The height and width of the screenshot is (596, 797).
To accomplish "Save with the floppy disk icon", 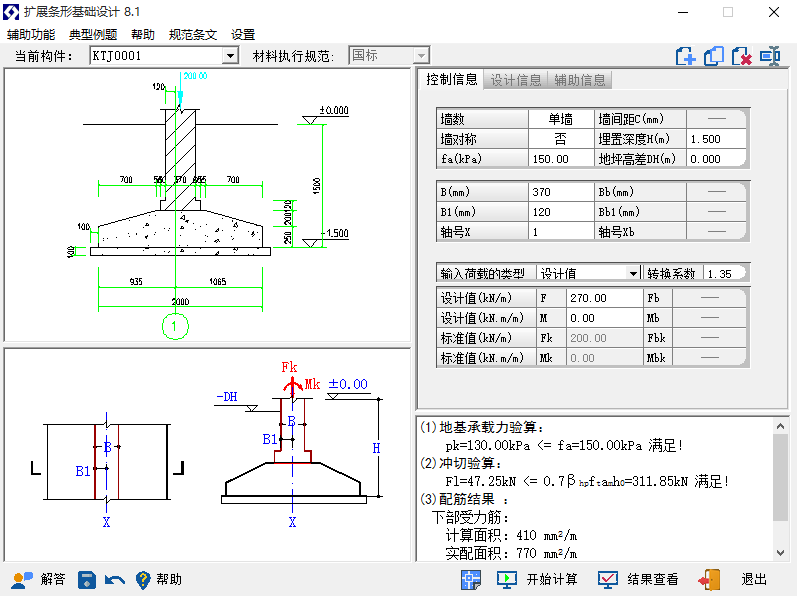I will 87,580.
